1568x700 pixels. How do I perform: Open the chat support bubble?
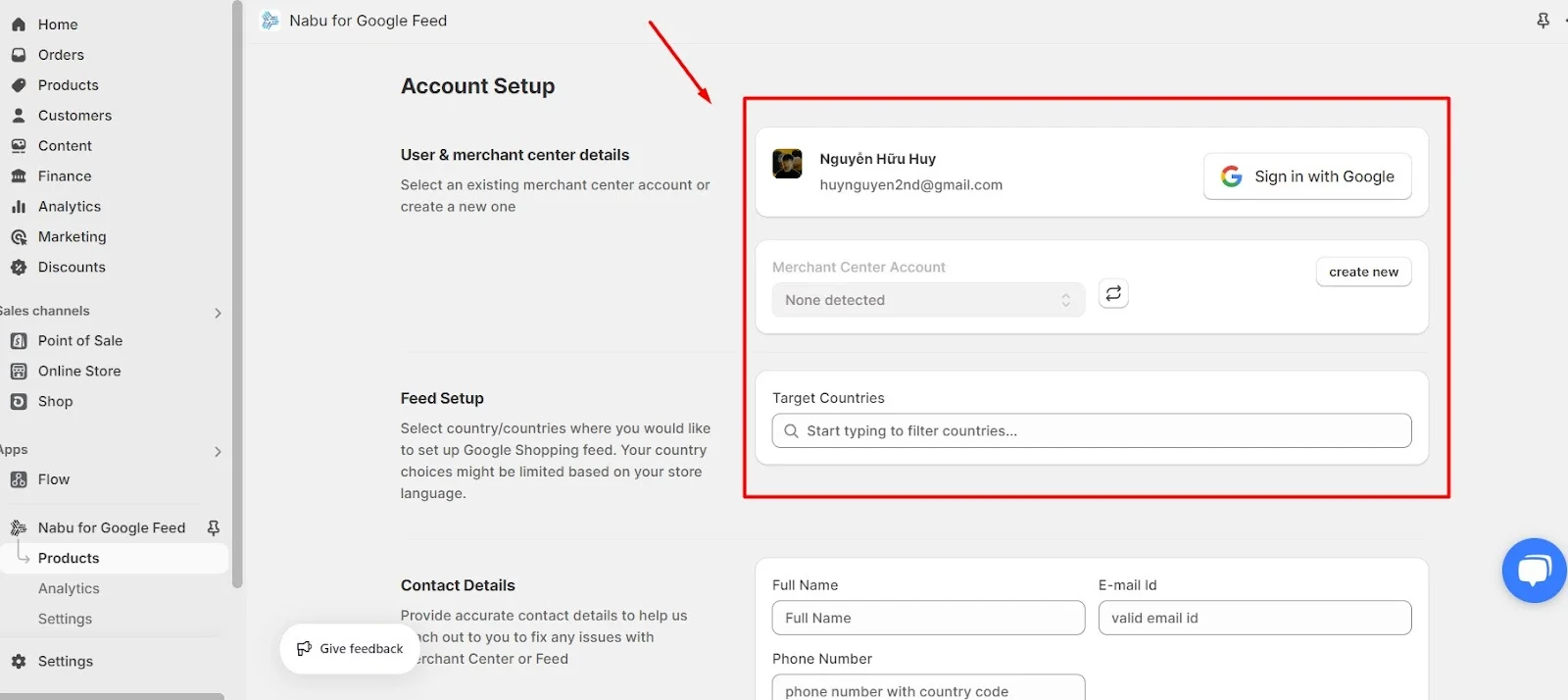[1535, 571]
